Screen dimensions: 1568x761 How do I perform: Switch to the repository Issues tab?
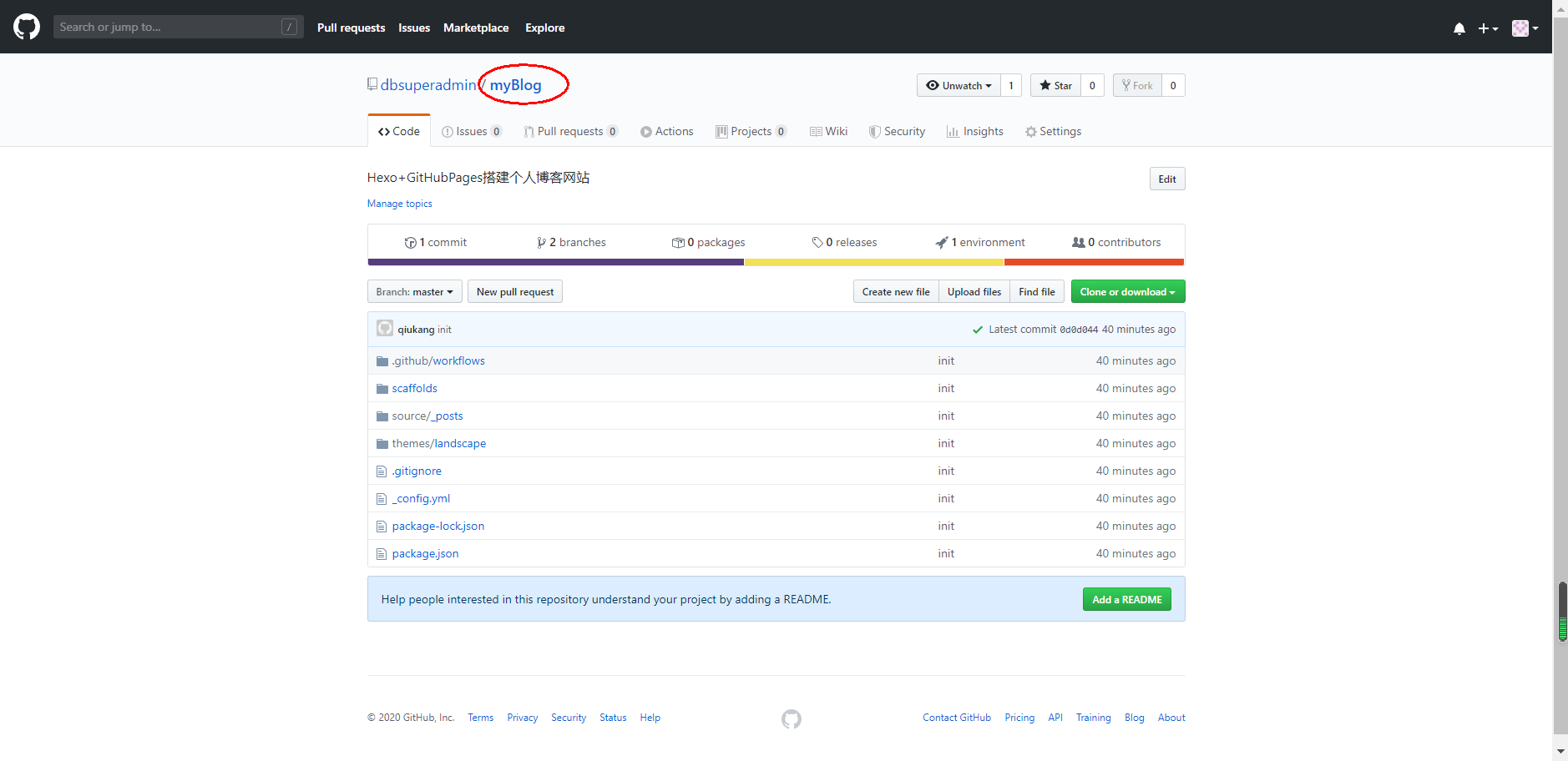[472, 131]
